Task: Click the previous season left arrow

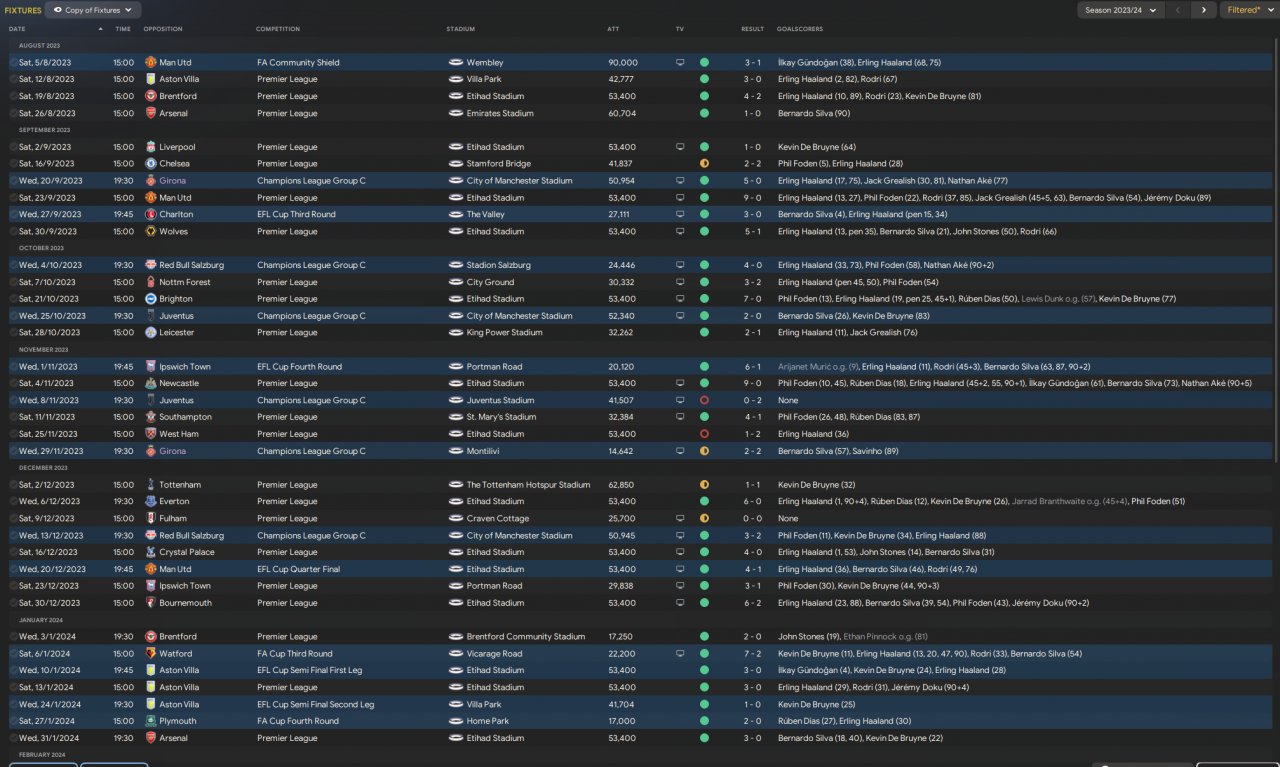Action: [1178, 10]
